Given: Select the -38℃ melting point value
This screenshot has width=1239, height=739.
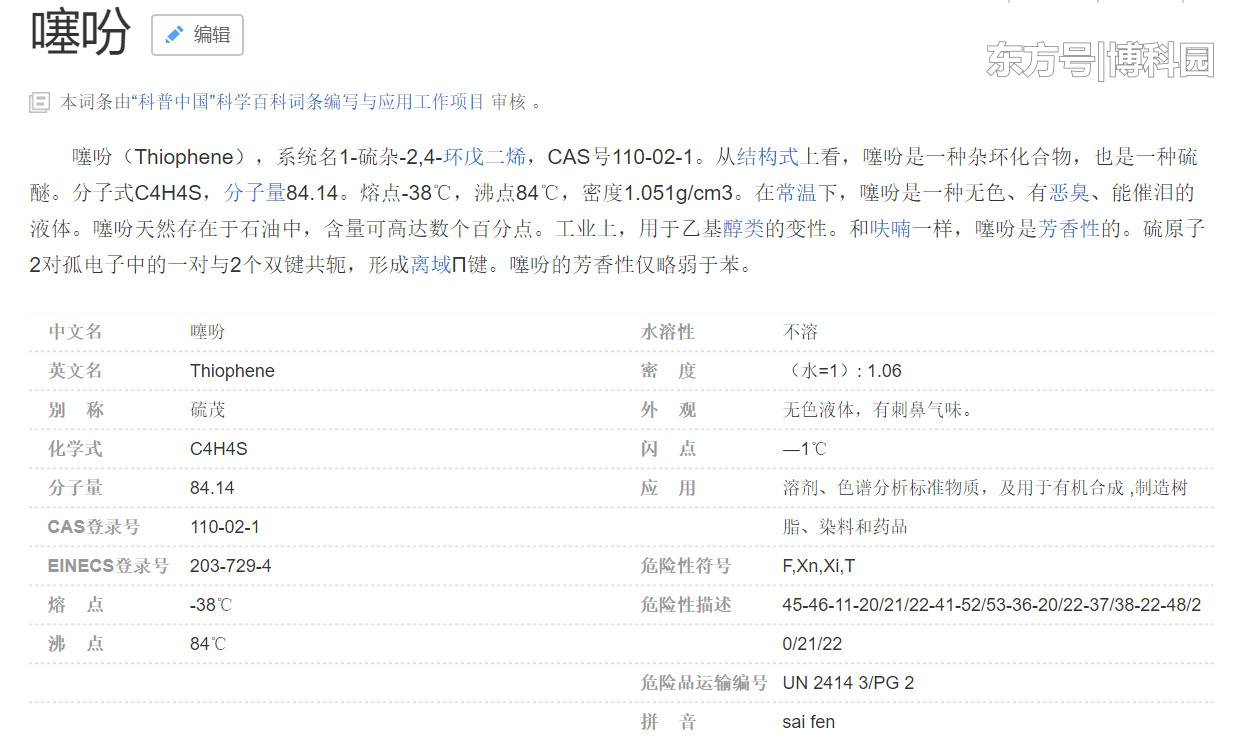Looking at the screenshot, I should point(210,605).
